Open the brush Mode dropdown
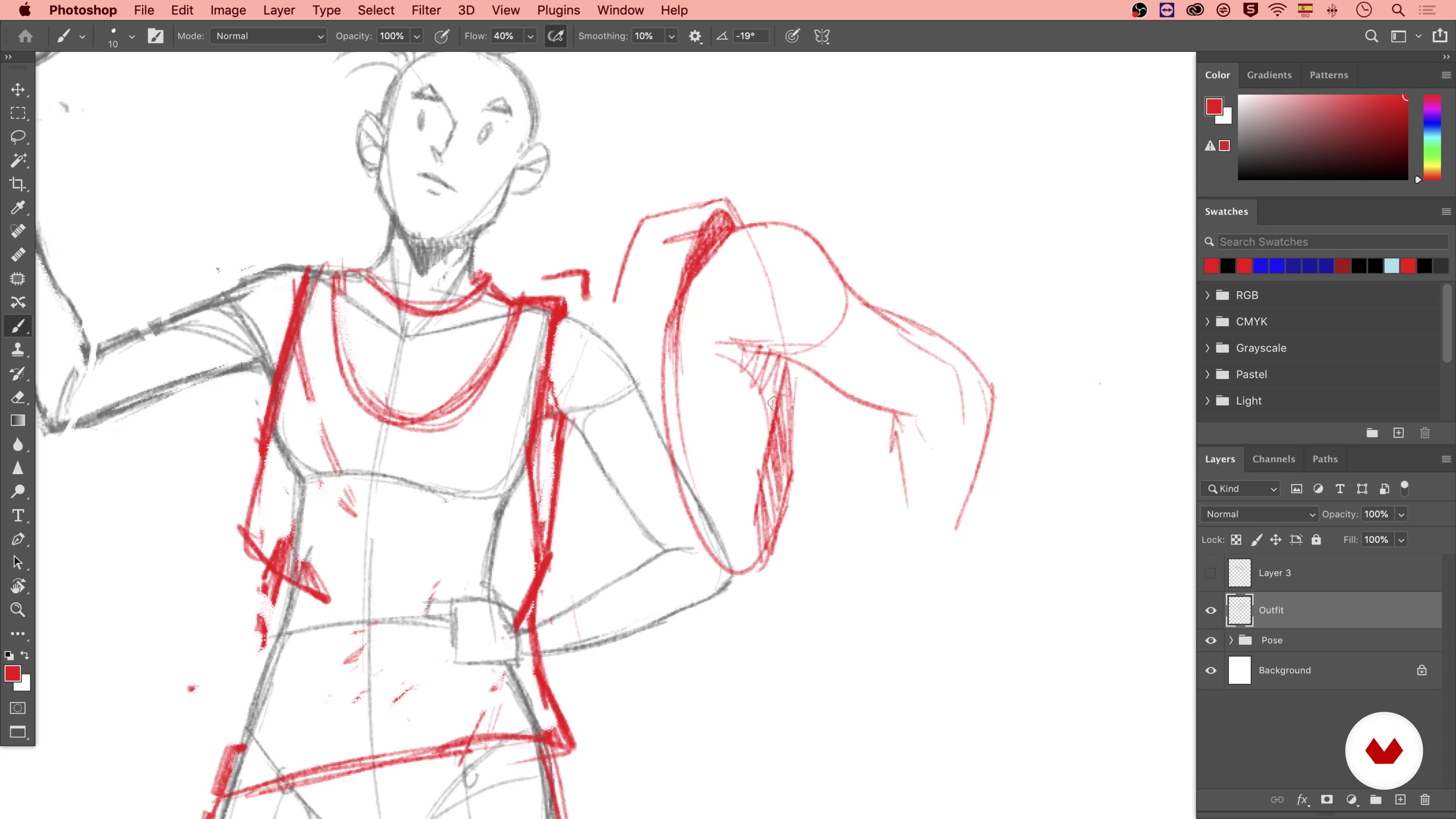1456x819 pixels. click(x=269, y=36)
